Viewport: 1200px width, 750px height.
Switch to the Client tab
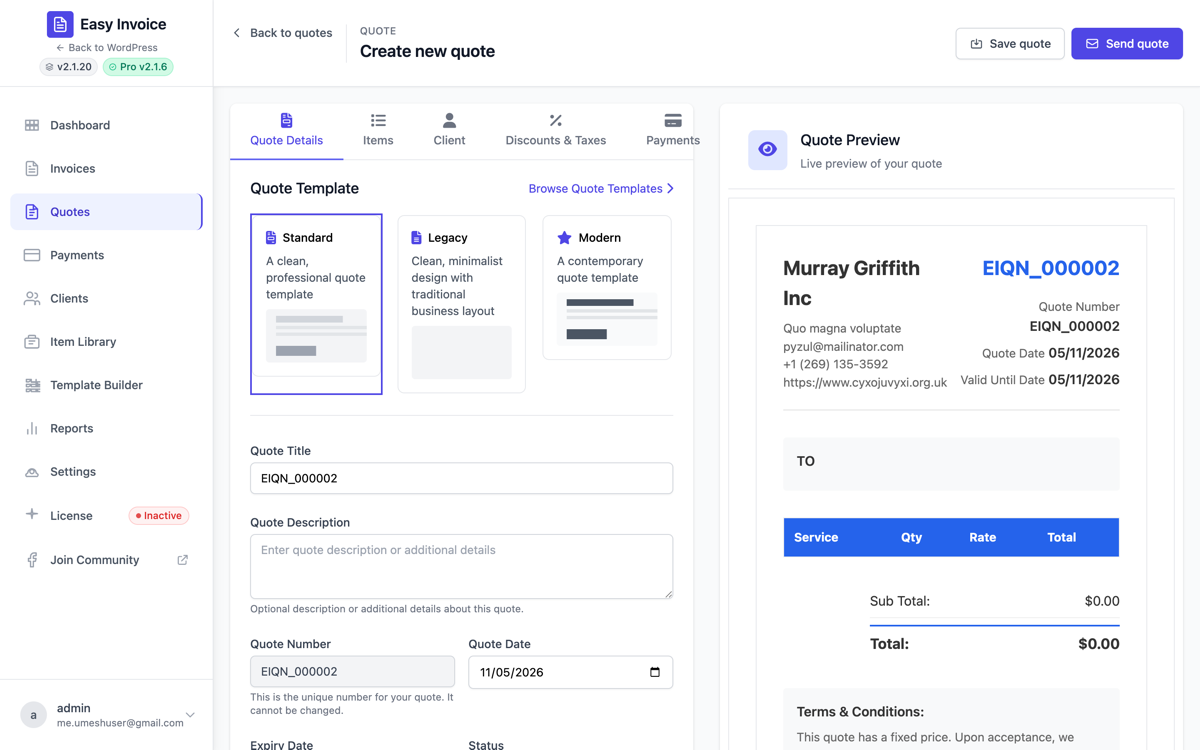[x=449, y=130]
